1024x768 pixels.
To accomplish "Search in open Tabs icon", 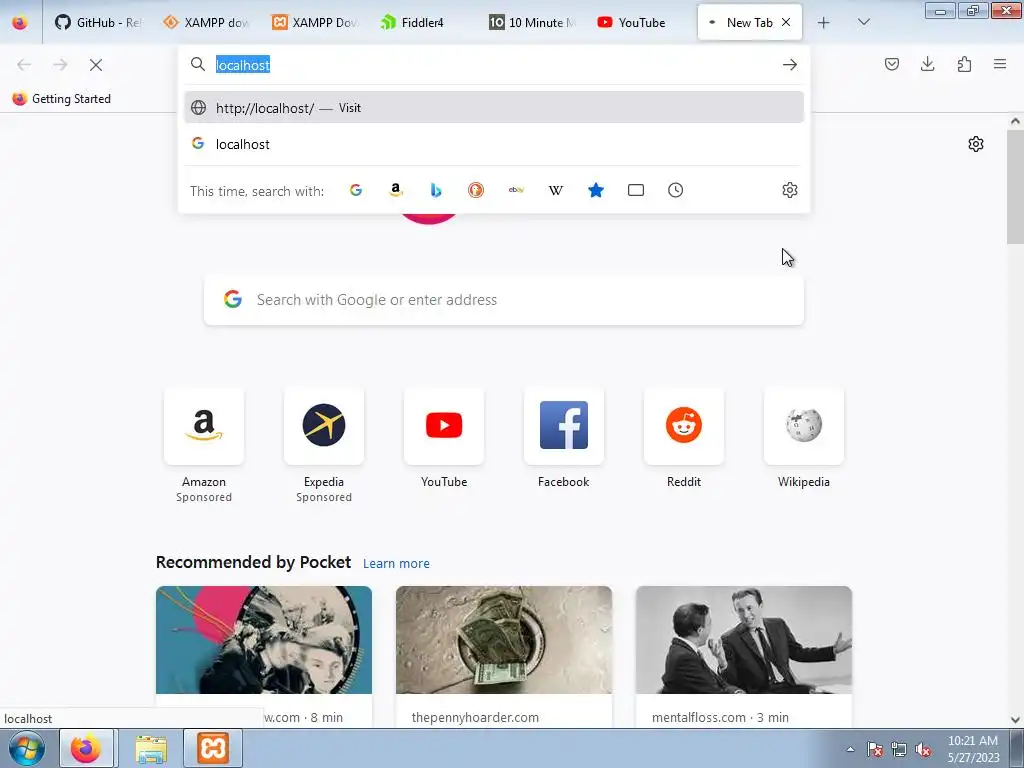I will click(x=636, y=190).
